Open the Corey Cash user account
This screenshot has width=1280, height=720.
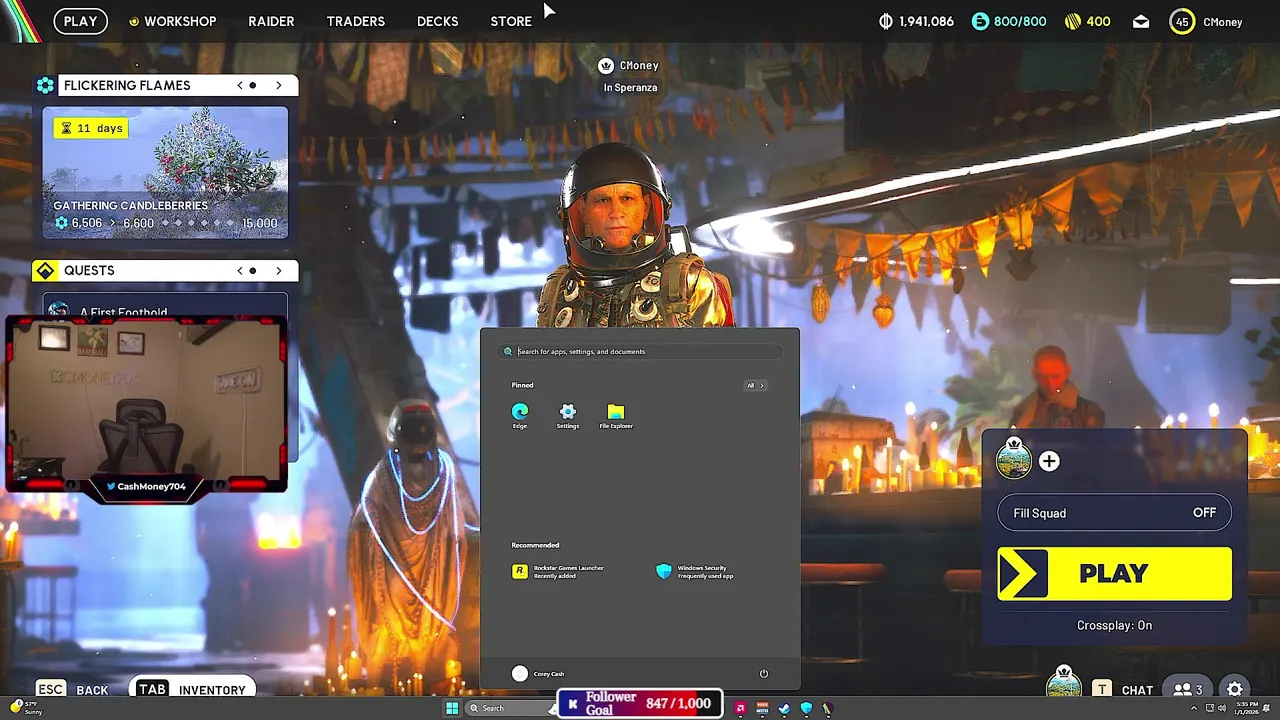538,673
